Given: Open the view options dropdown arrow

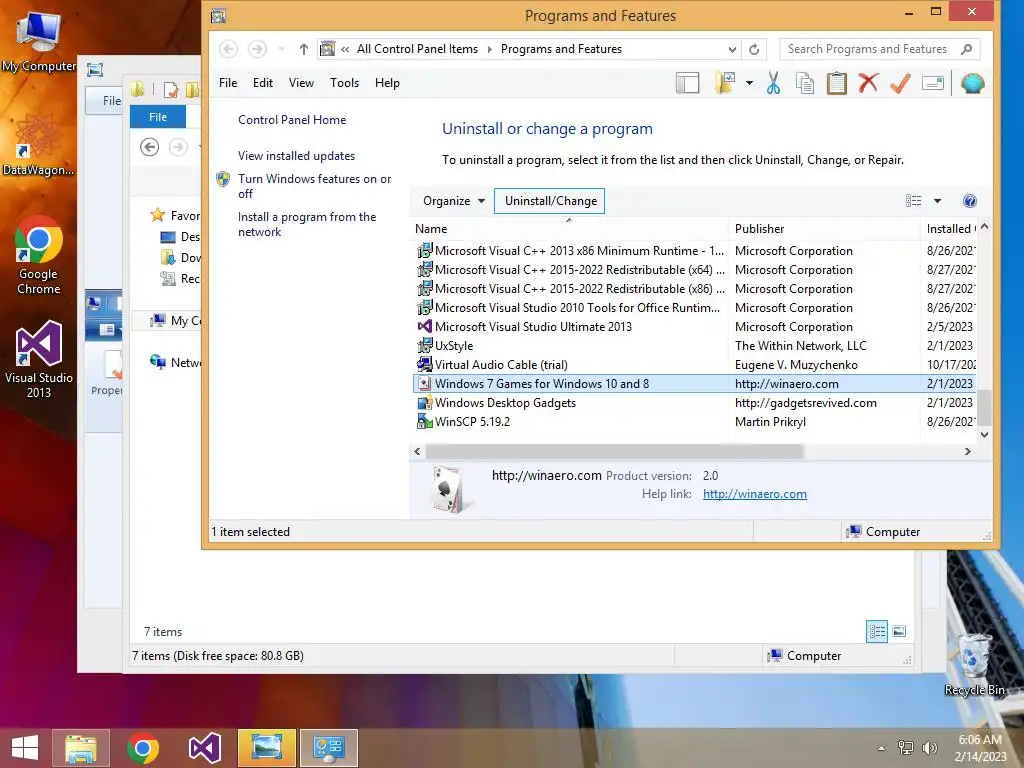Looking at the screenshot, I should click(937, 201).
